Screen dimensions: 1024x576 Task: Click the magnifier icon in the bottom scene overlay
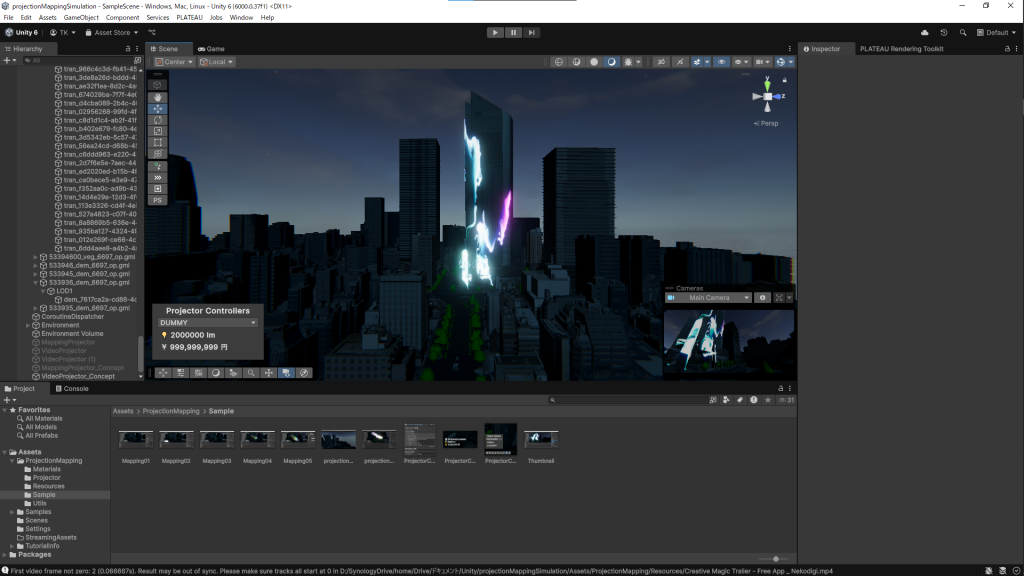point(251,373)
